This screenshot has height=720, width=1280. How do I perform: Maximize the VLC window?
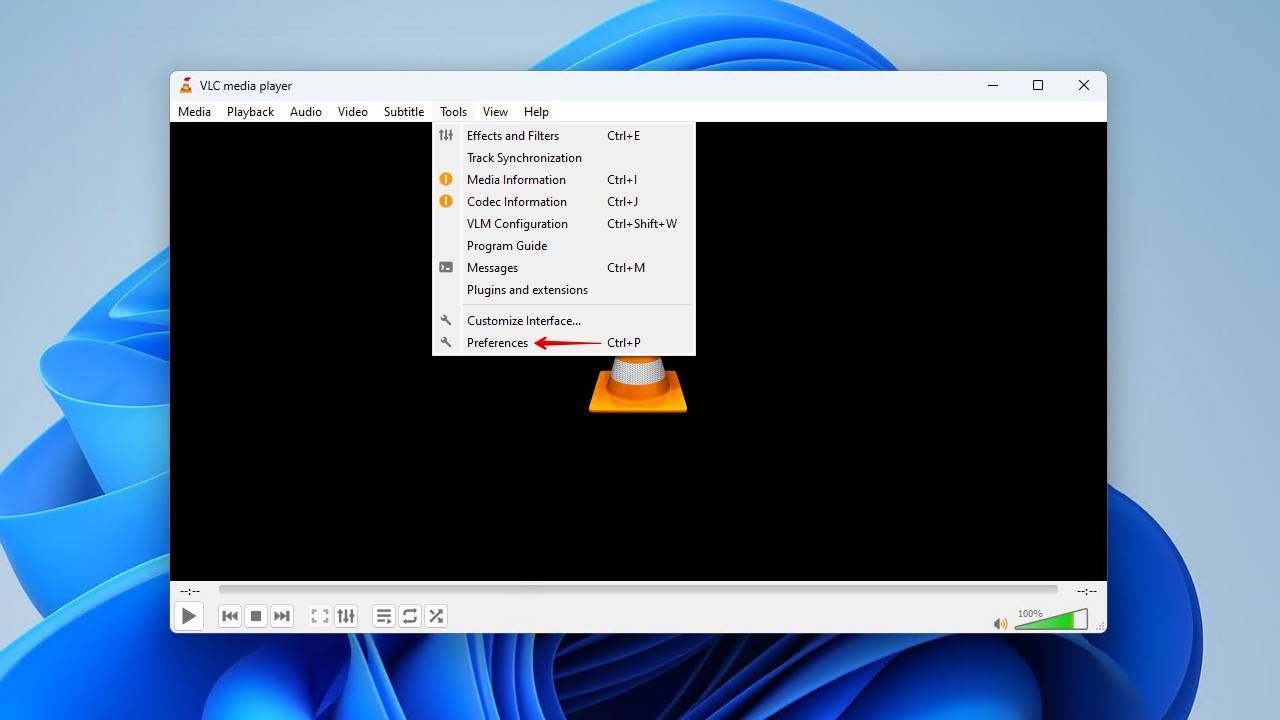[x=1038, y=86]
